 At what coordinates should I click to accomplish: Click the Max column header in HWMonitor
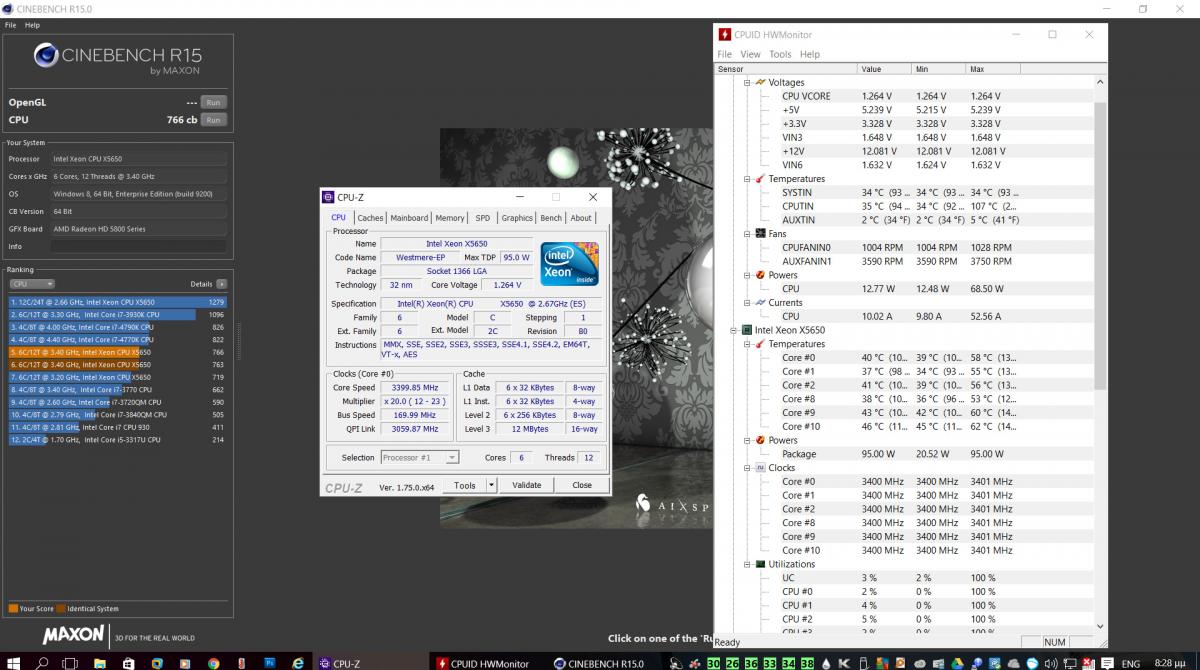tap(991, 69)
